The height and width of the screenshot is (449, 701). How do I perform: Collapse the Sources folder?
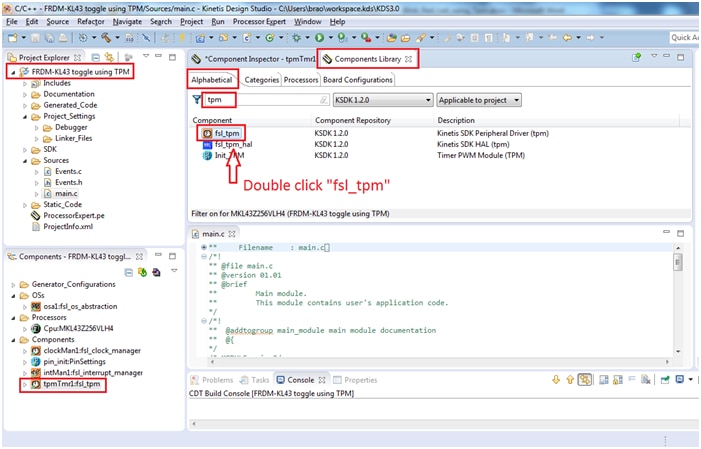pyautogui.click(x=25, y=161)
